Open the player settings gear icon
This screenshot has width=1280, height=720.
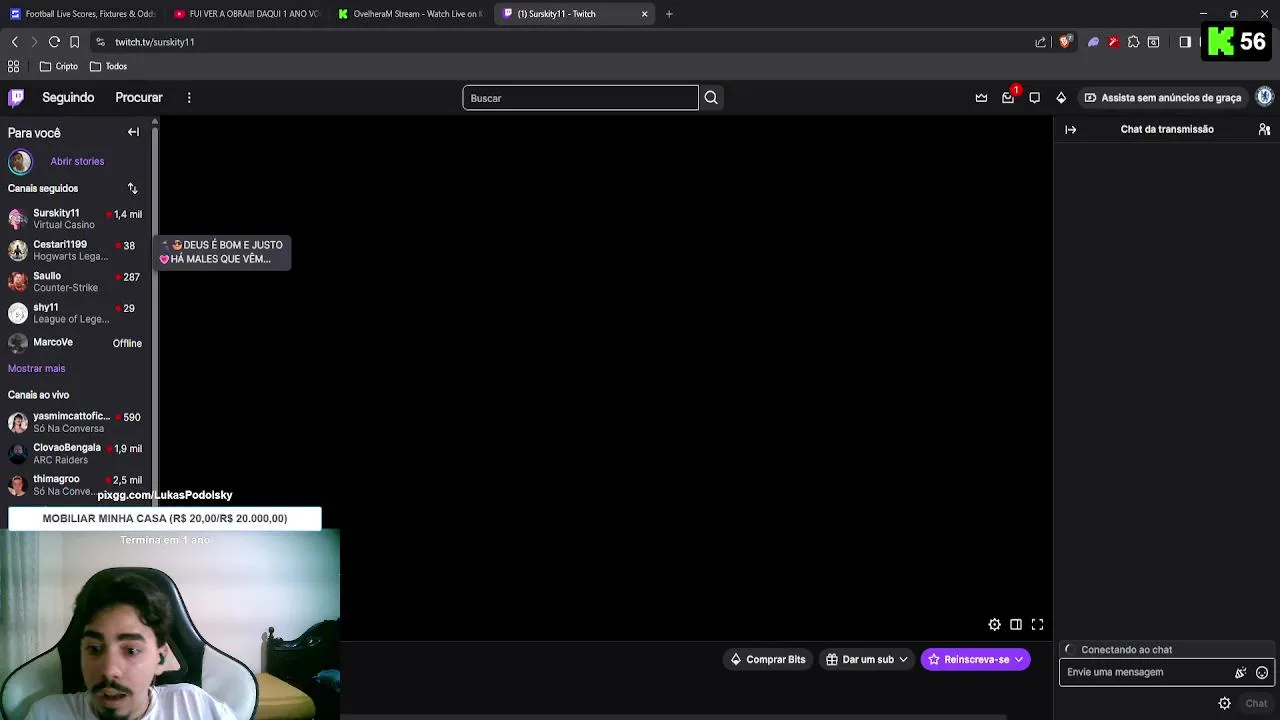(994, 624)
